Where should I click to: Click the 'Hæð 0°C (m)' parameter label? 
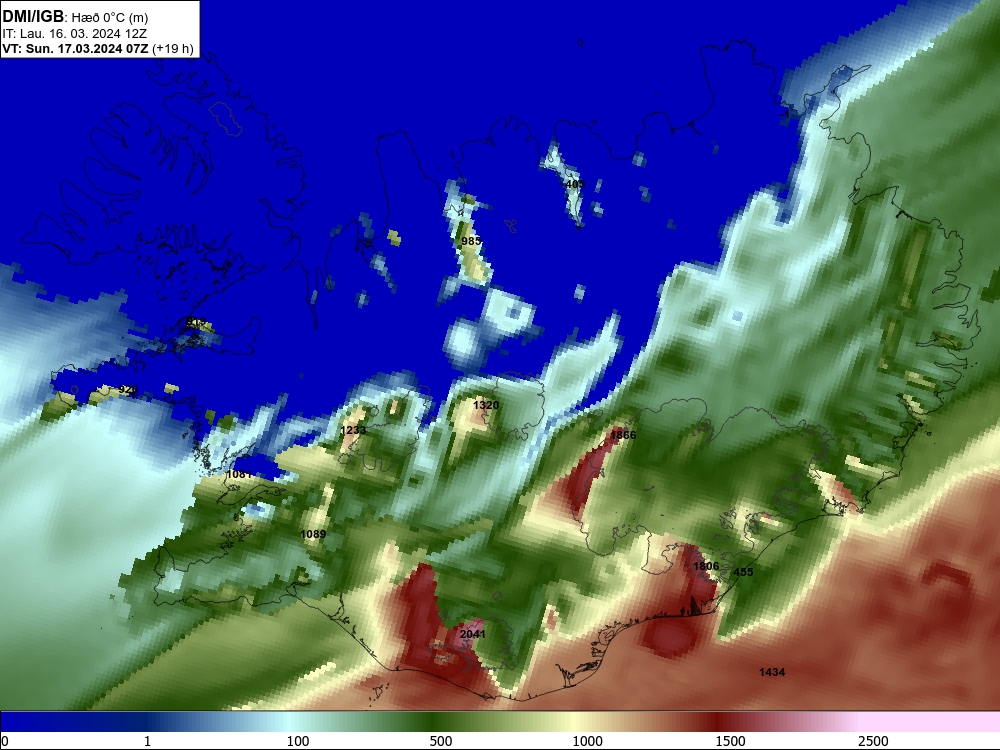[110, 18]
